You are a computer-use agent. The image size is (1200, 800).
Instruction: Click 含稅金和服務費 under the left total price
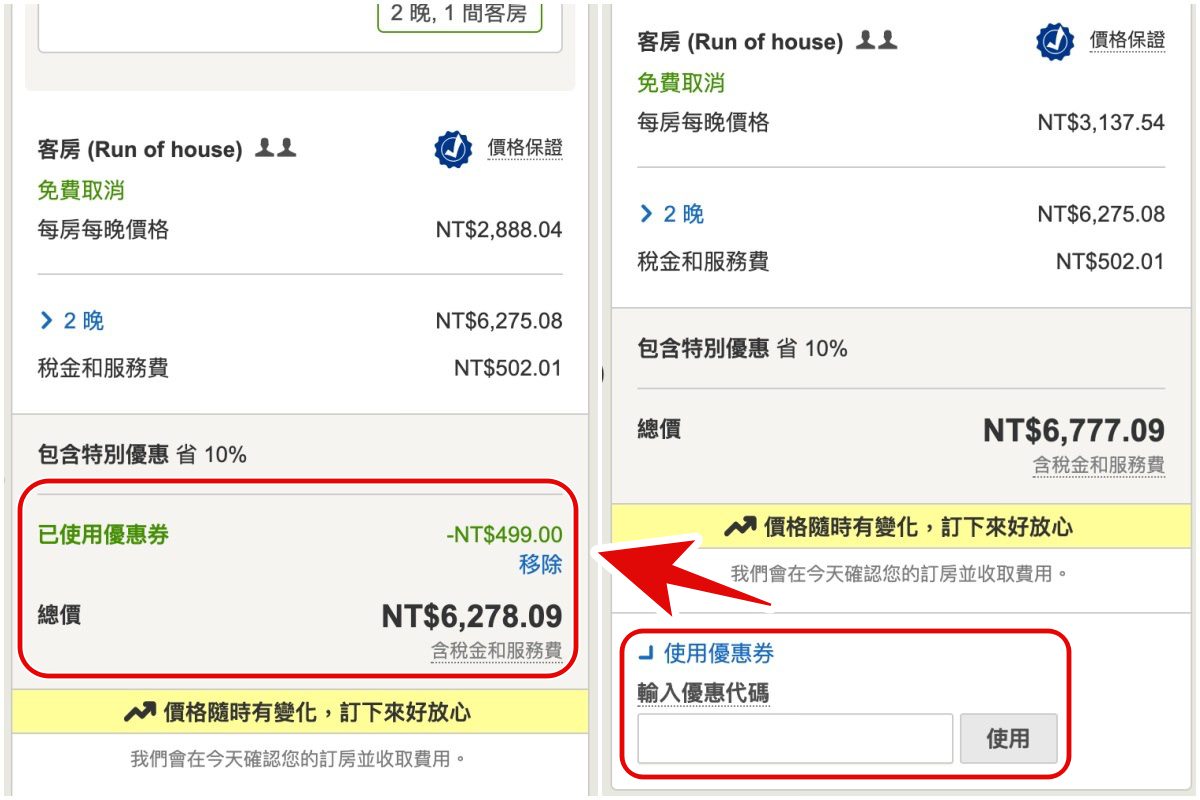tap(496, 651)
